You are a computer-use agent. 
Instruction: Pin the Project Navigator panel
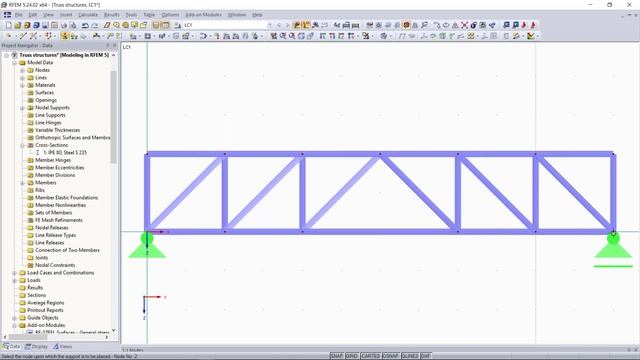(x=108, y=45)
